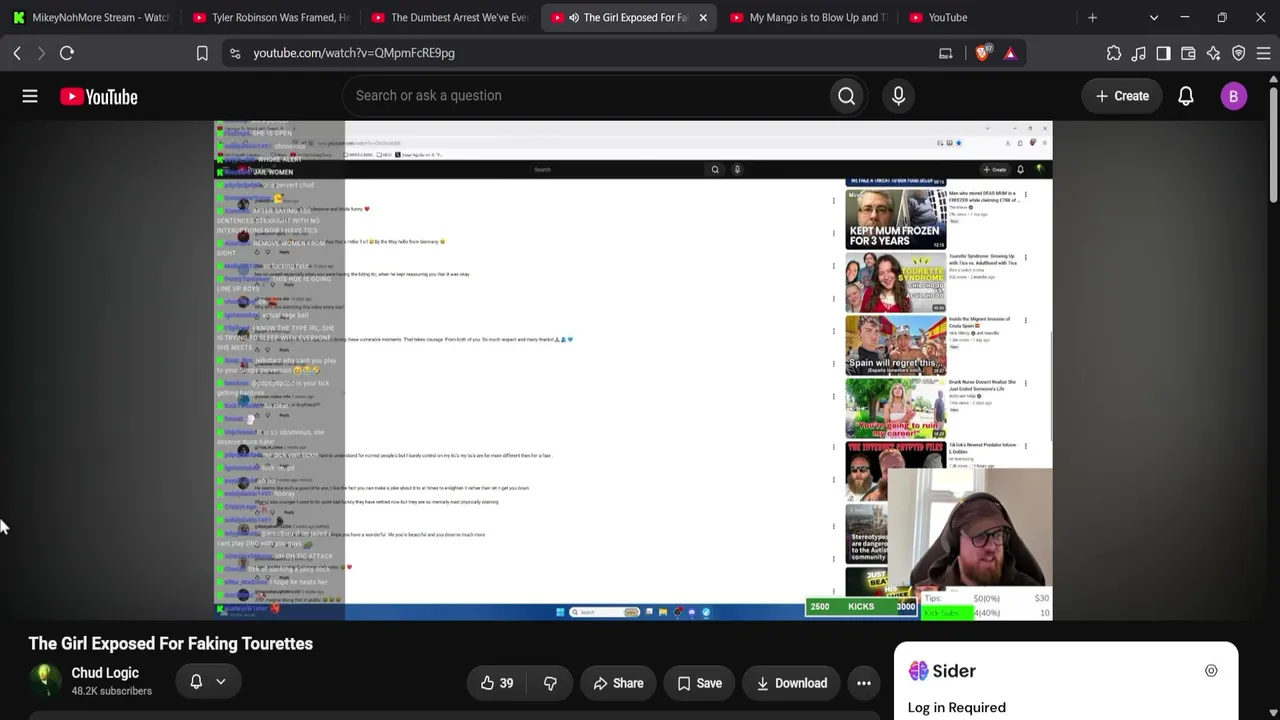Click the browser address bar URL
The height and width of the screenshot is (720, 1280).
tap(354, 53)
